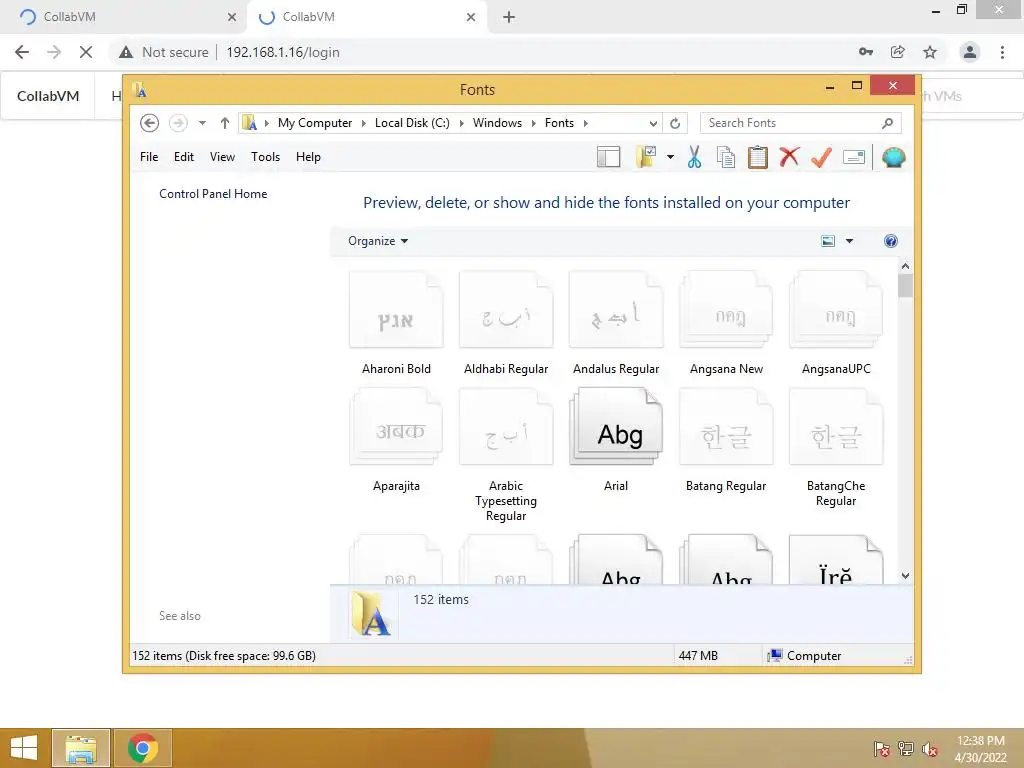Bookmark this page with the star icon
This screenshot has width=1024, height=768.
point(930,52)
